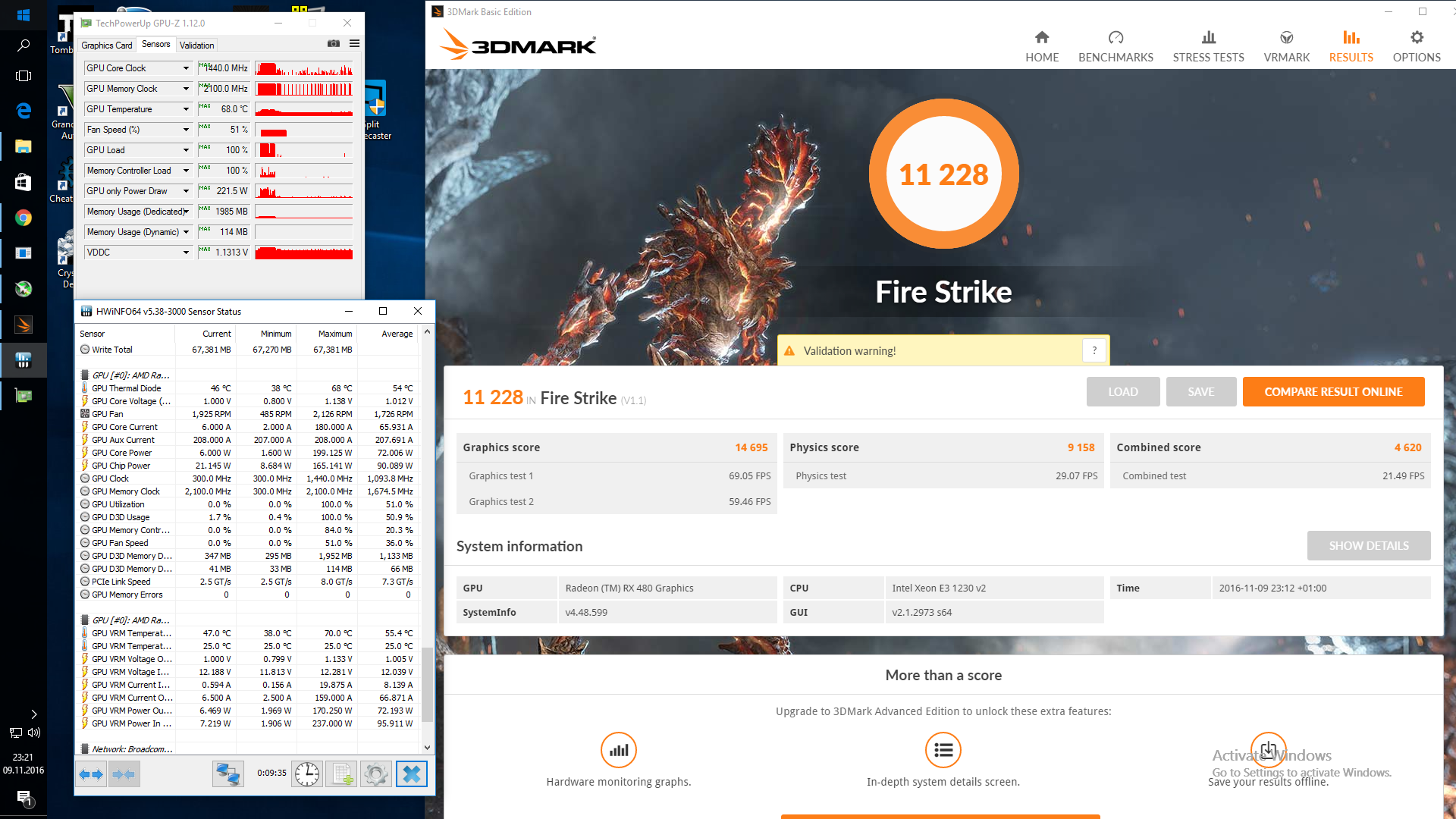Screen dimensions: 1456x819
Task: Go to 3DMark Home
Action: [x=1041, y=45]
